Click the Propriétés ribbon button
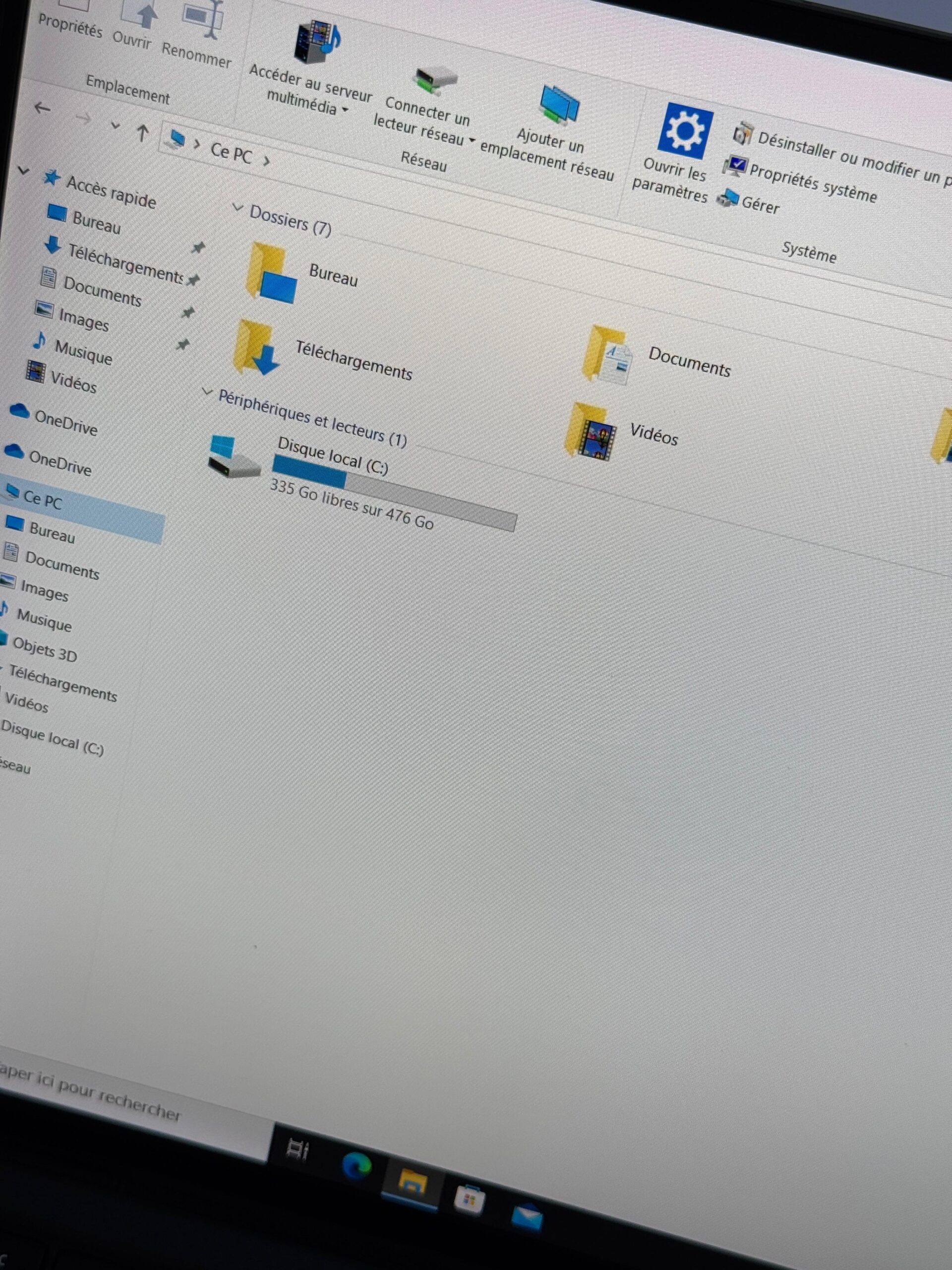 pos(71,17)
